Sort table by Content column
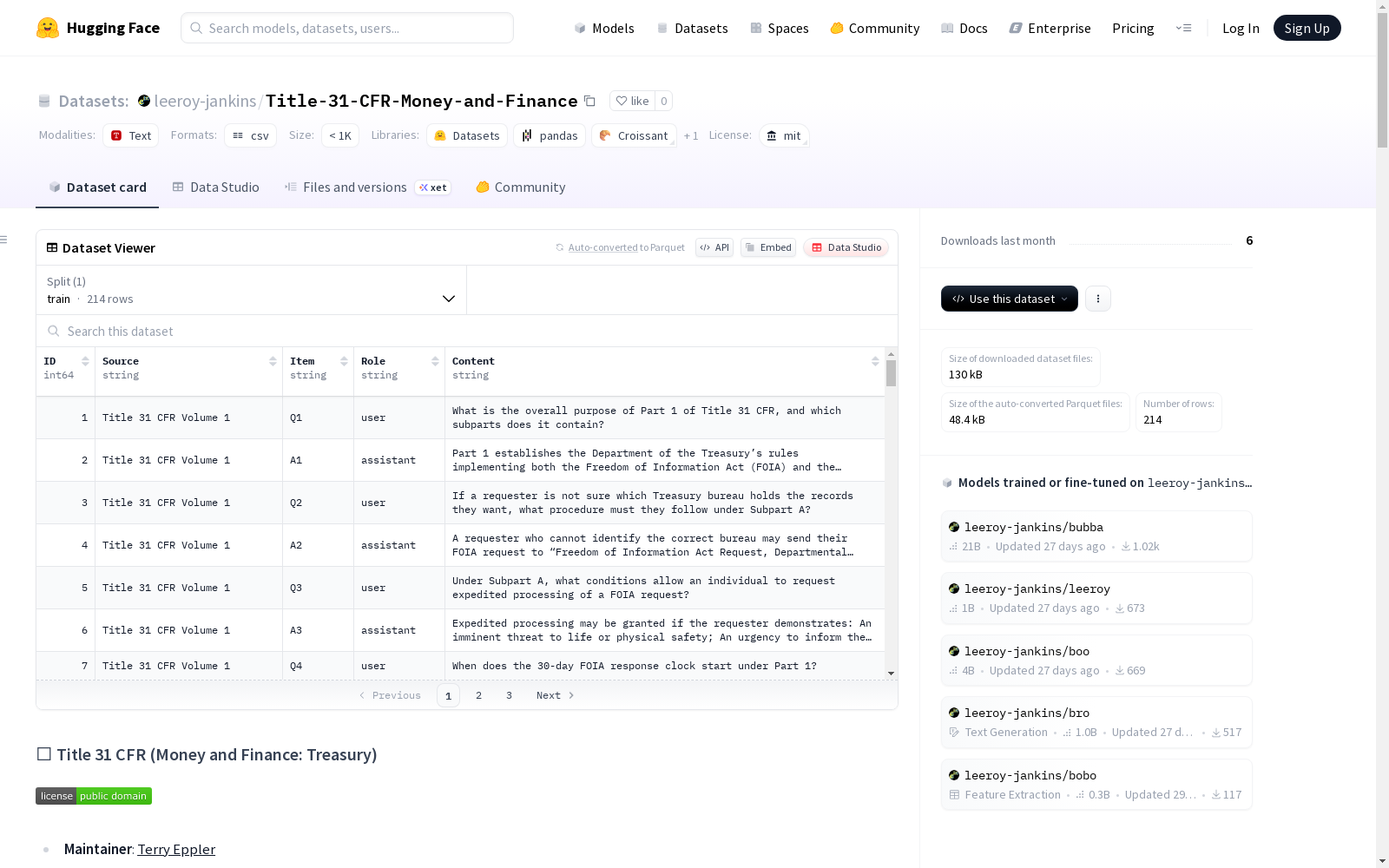This screenshot has width=1389, height=868. [875, 361]
